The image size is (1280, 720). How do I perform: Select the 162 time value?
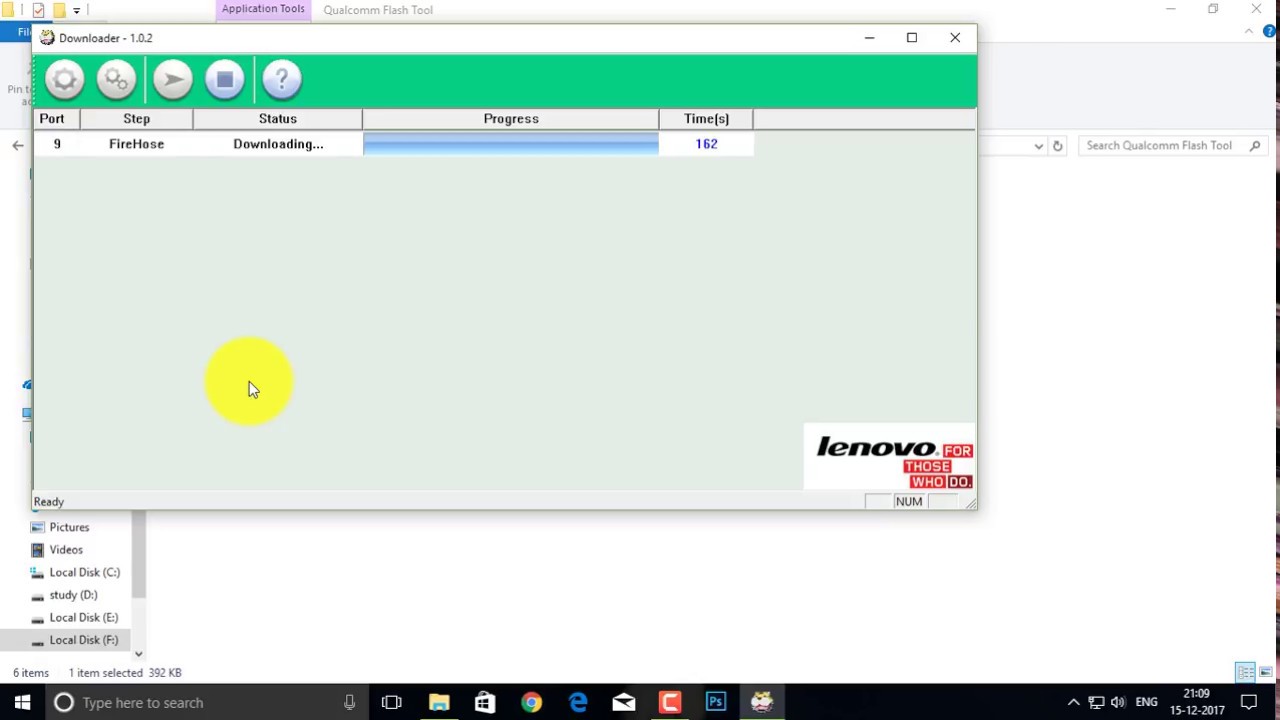(706, 144)
